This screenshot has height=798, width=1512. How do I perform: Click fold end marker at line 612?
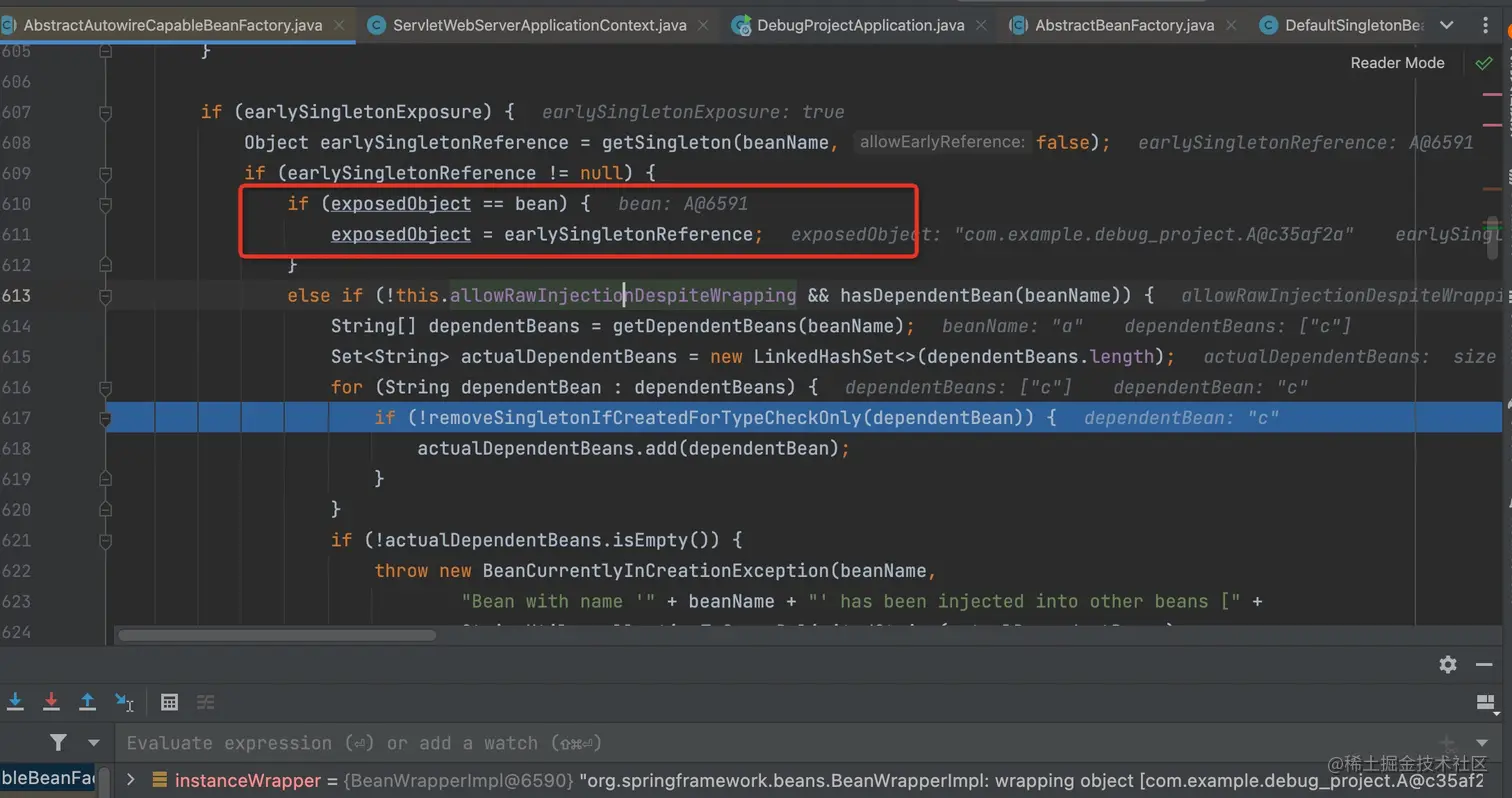click(x=105, y=265)
